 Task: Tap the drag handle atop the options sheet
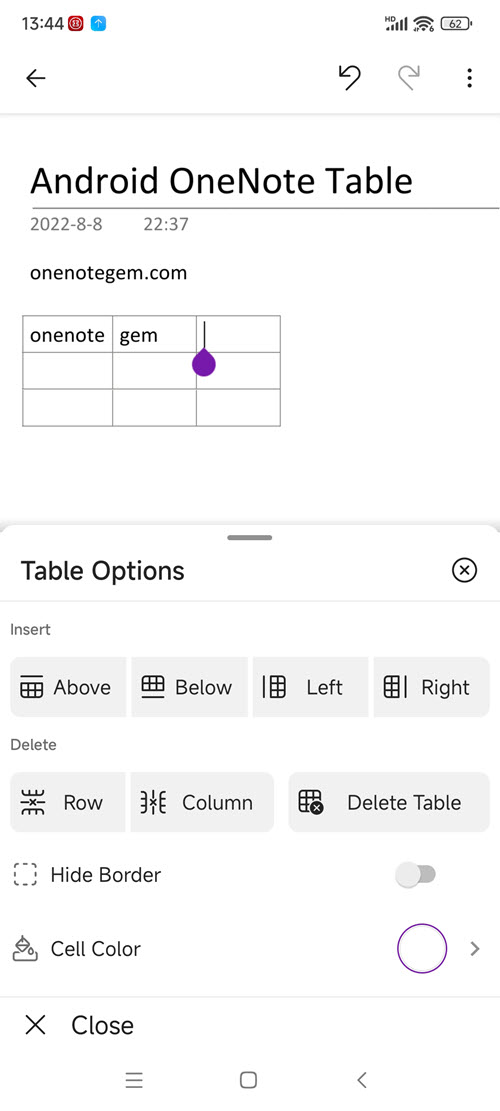250,538
